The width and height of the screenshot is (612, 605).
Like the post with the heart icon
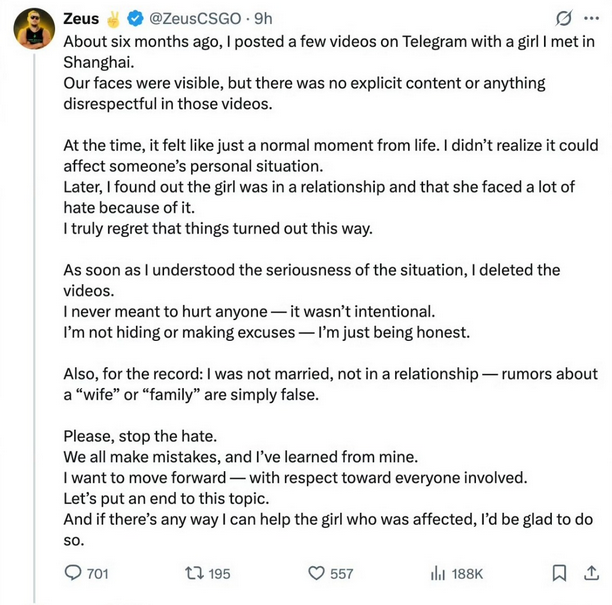click(316, 573)
